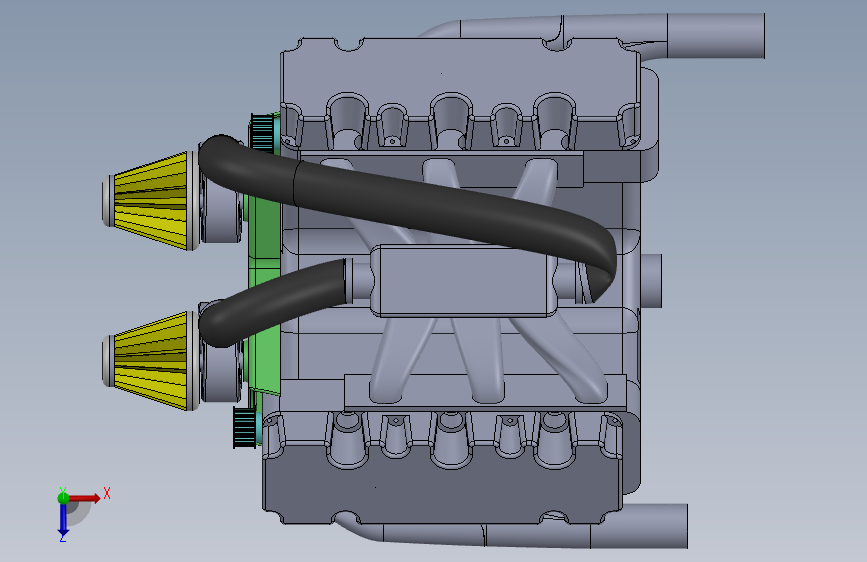This screenshot has width=867, height=562.
Task: Select the teal timing pulley beside the long hose
Action: point(264,132)
